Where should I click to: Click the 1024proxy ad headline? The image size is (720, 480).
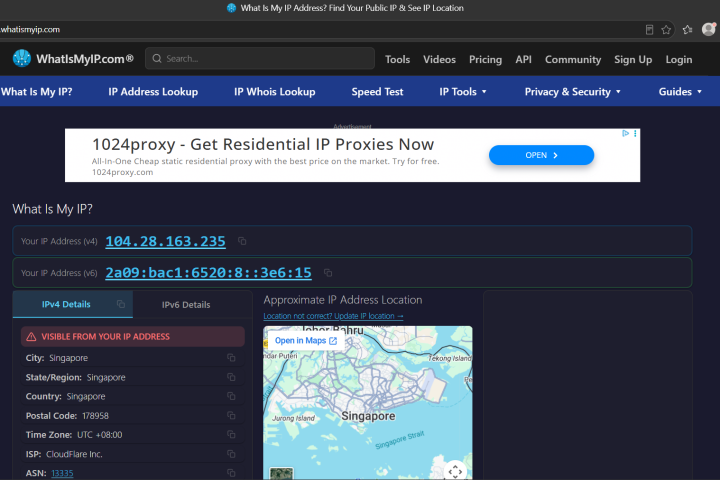(x=263, y=144)
